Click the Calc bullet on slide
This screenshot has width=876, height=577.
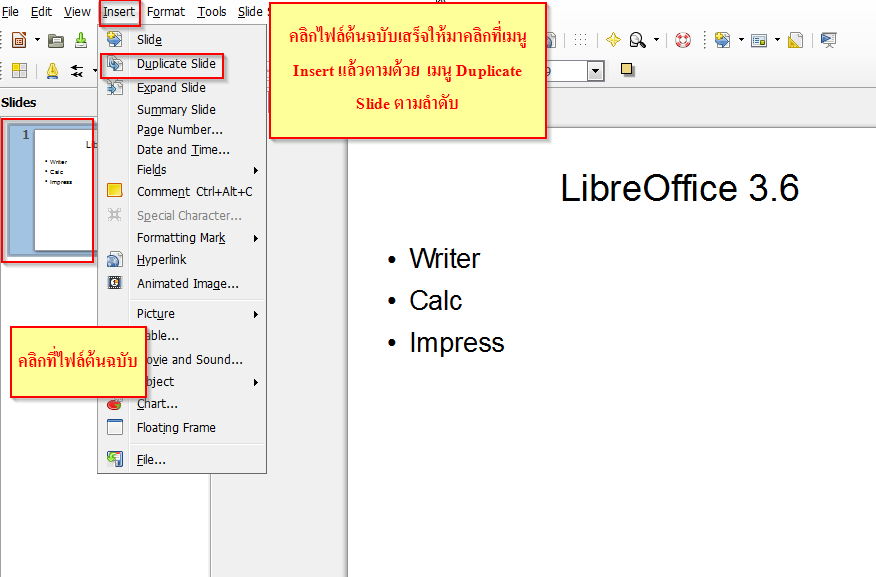pos(436,301)
